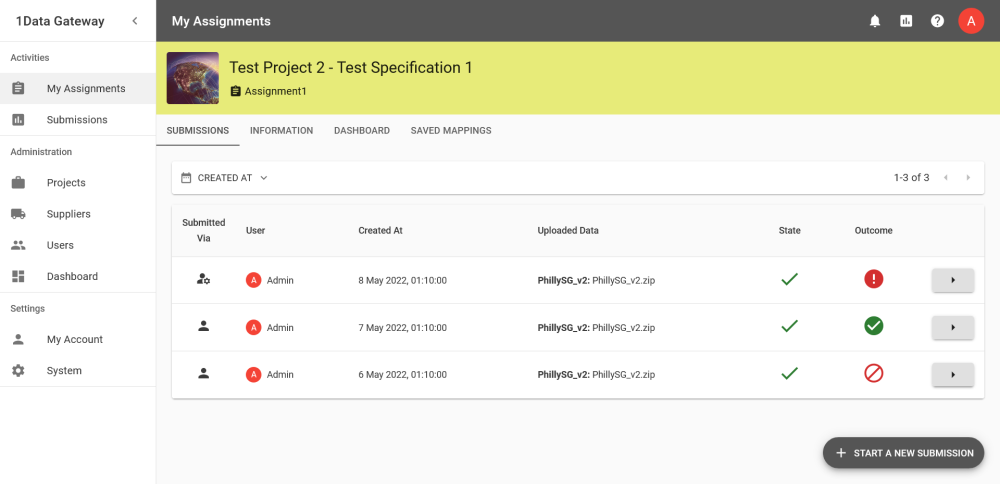This screenshot has width=1000, height=484.
Task: Switch to the DASHBOARD tab
Action: [362, 131]
